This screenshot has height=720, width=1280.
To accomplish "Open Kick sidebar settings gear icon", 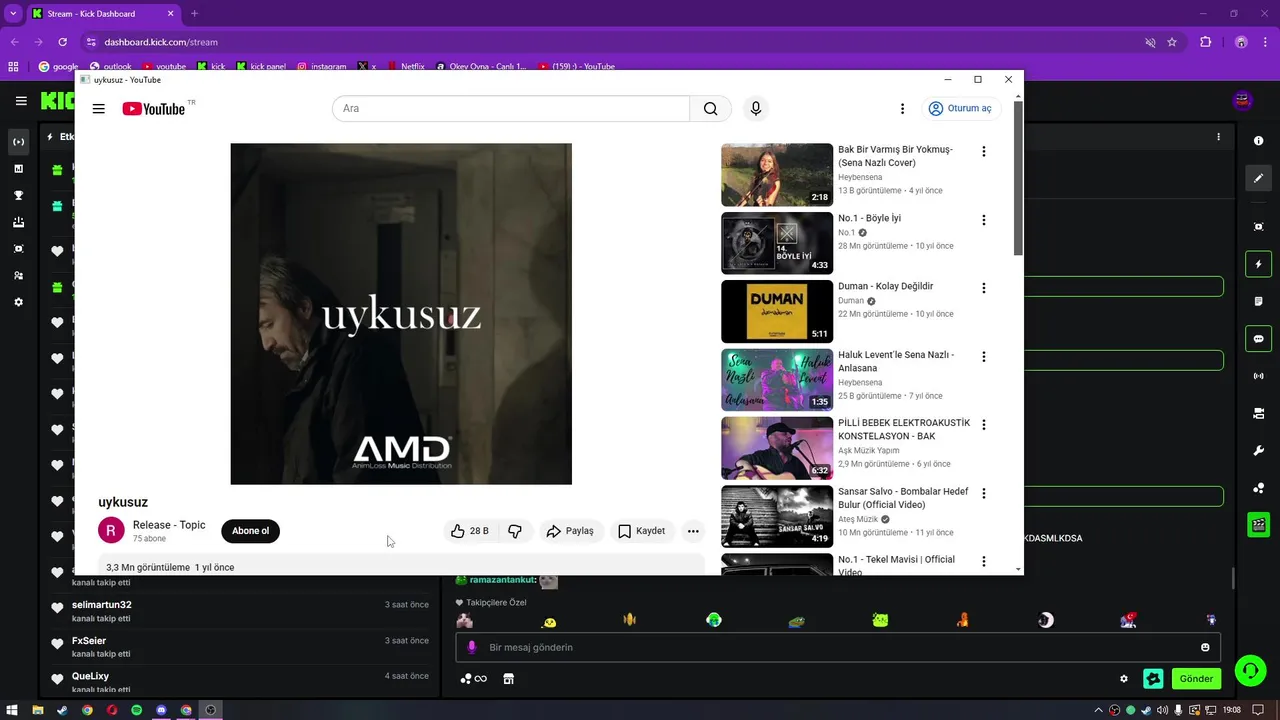I will tap(18, 302).
